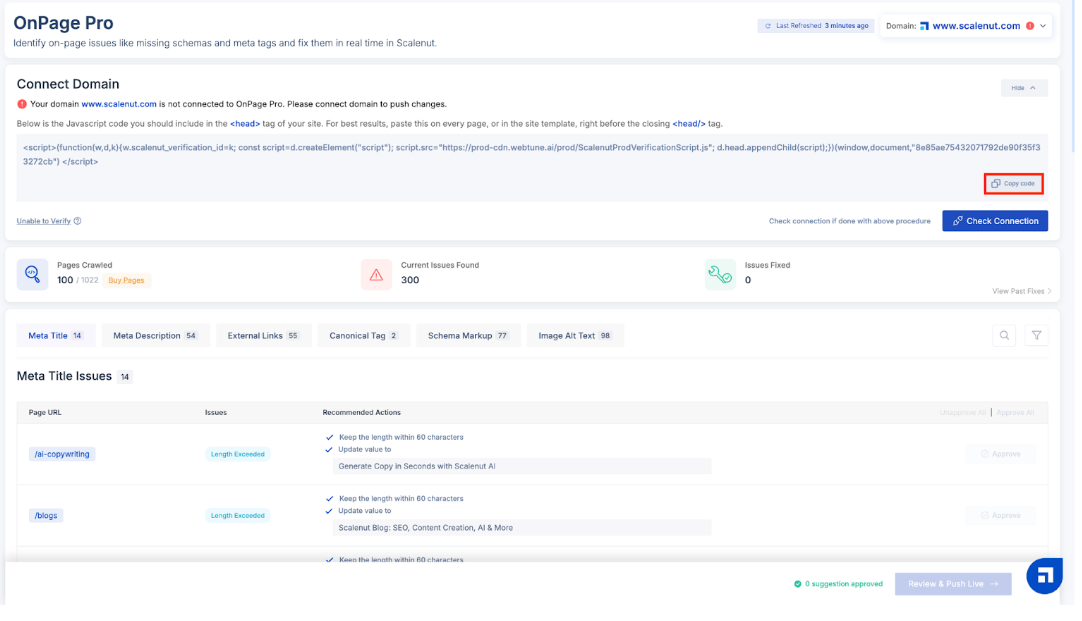Approve the /blogs meta title suggestion
Screen dimensions: 1082x621
(1000, 516)
